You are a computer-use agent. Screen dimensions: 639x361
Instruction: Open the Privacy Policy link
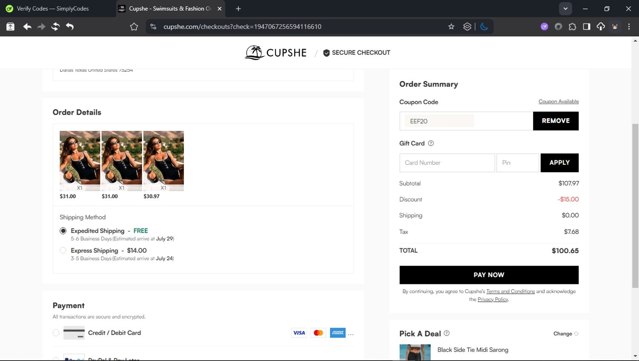coord(493,299)
